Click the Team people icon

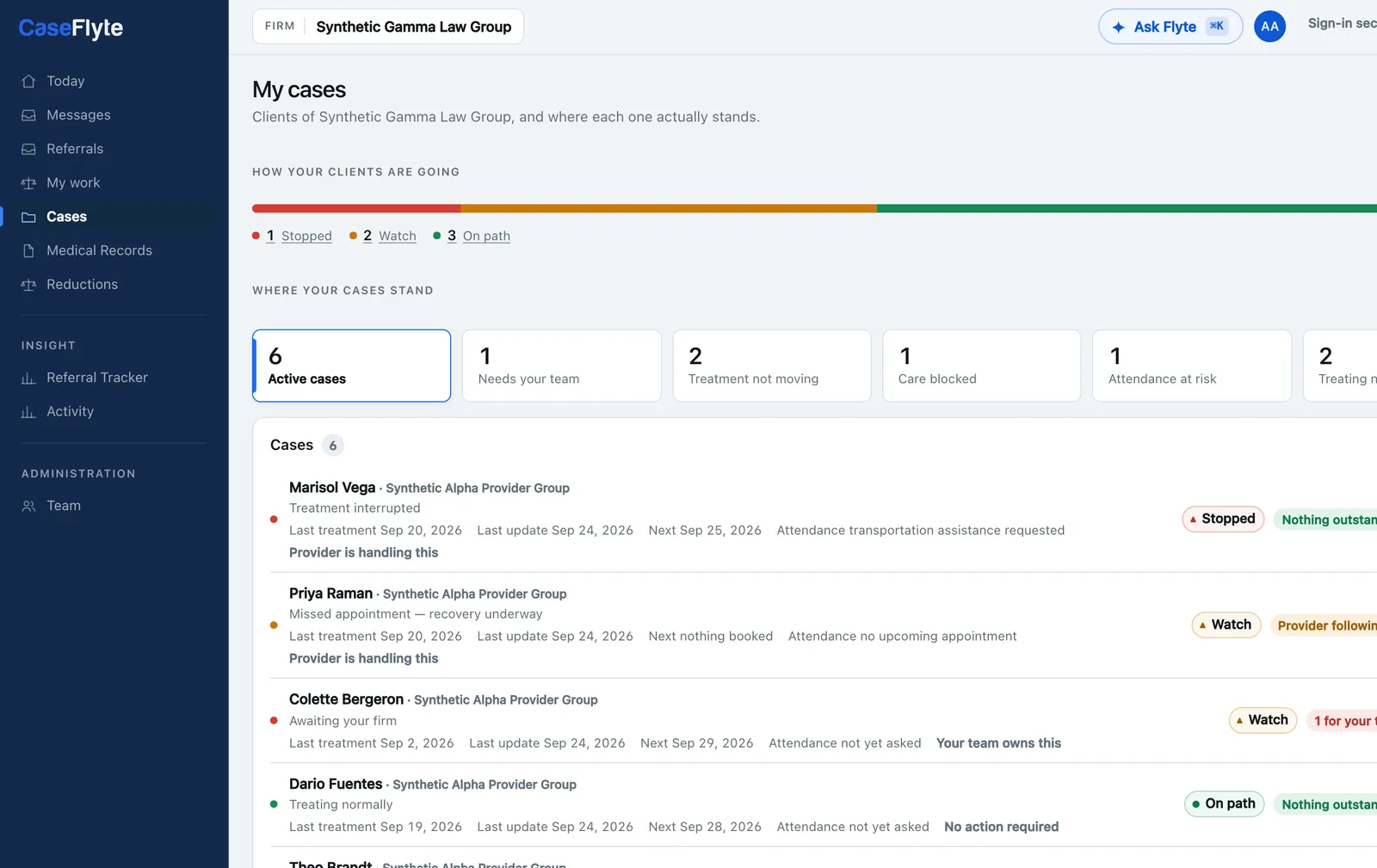pos(28,506)
